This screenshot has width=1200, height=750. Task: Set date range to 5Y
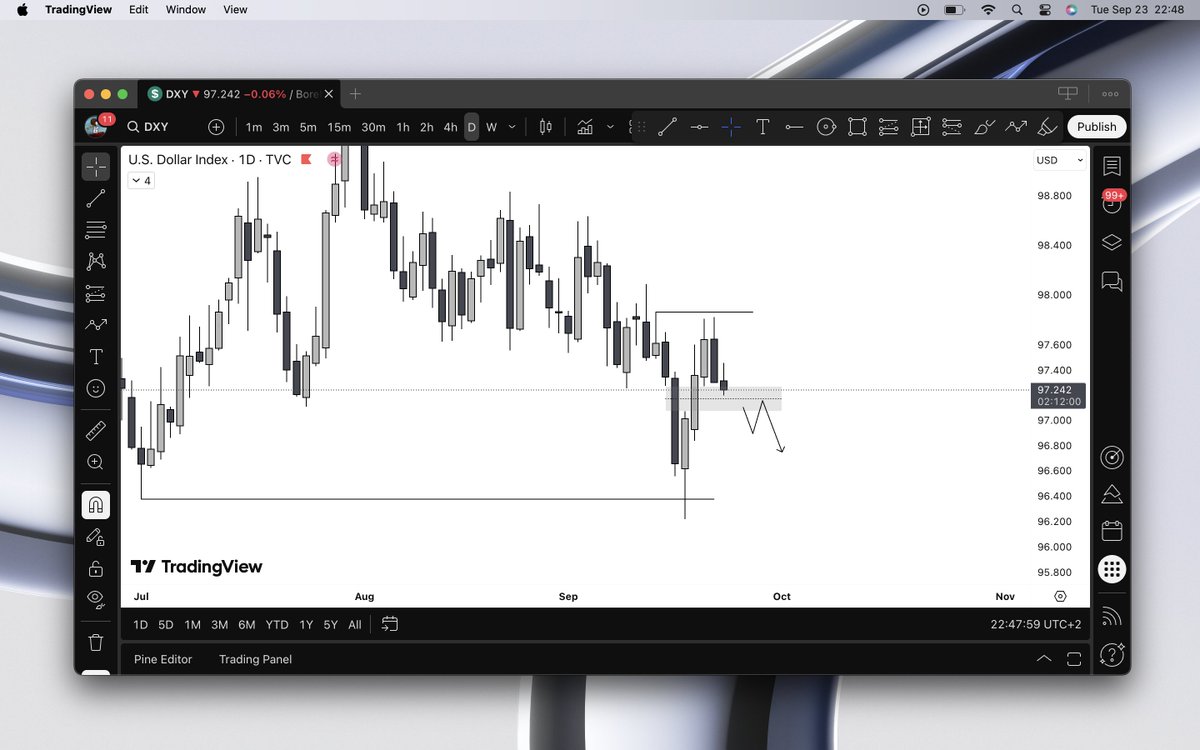pos(331,624)
